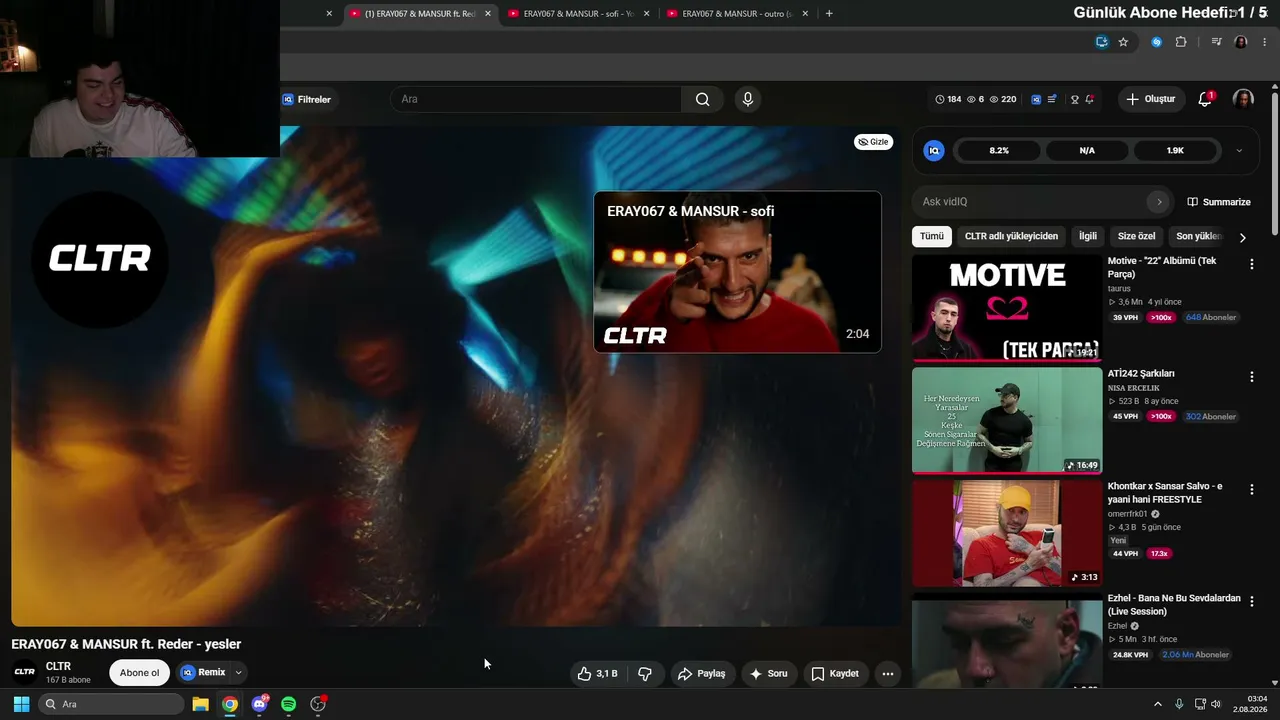1280x720 pixels.
Task: Bookmark this page with the star icon
Action: (x=1123, y=42)
